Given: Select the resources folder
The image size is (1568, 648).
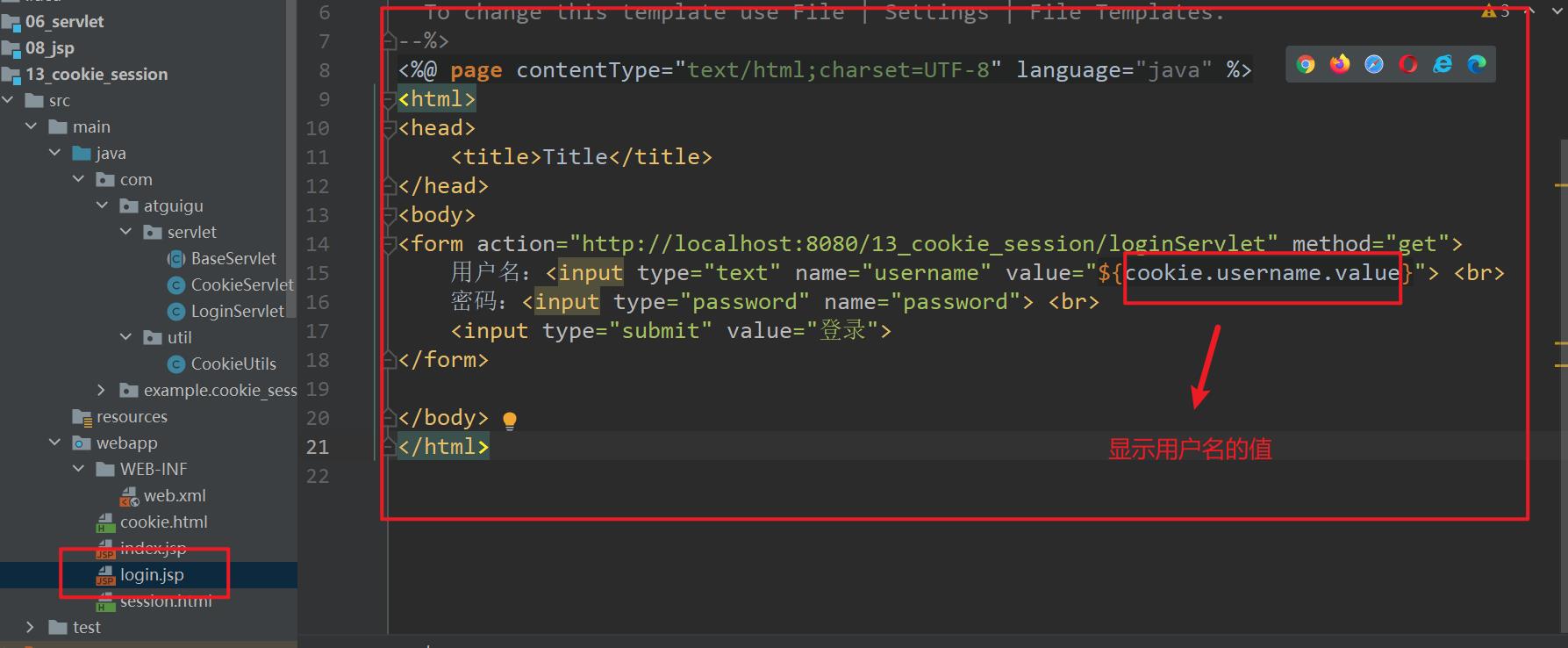Looking at the screenshot, I should pos(132,417).
